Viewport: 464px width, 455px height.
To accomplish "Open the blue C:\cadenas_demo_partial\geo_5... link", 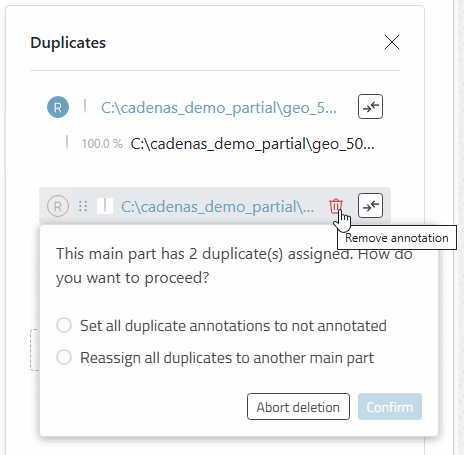I will pos(219,108).
